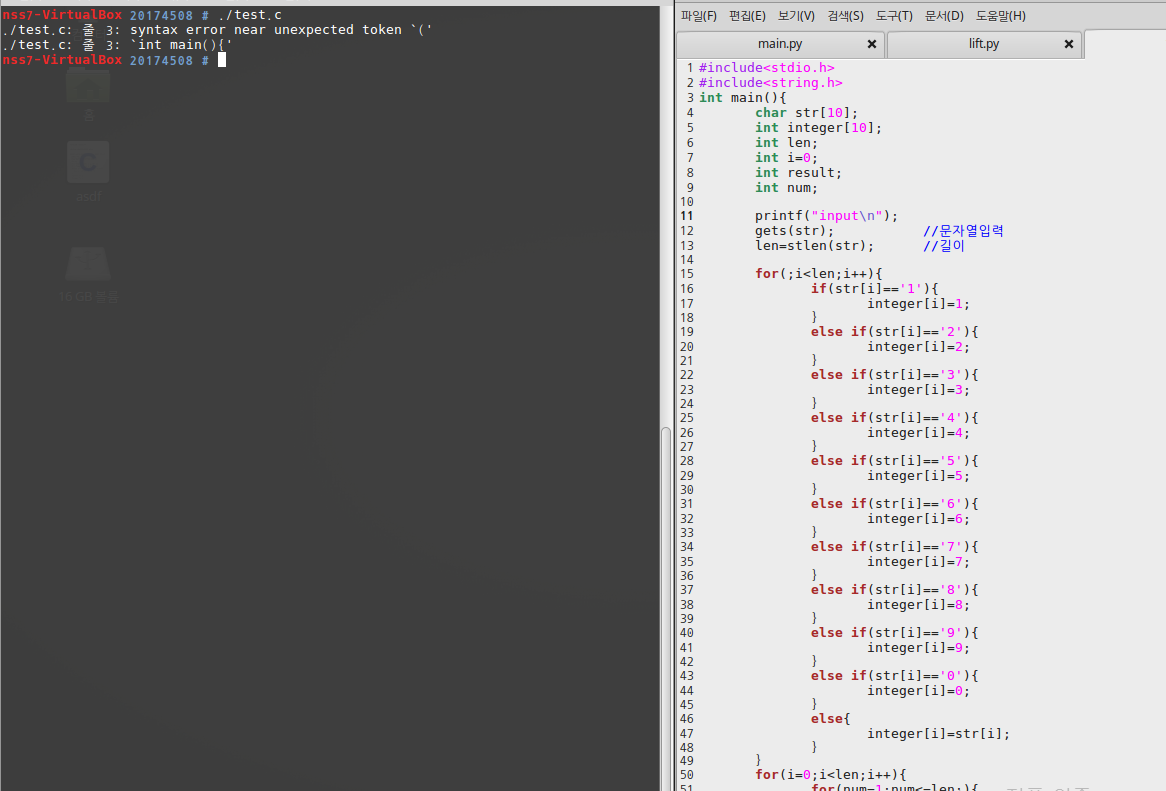Viewport: 1166px width, 791px height.
Task: Place cursor on 'char str[10];' line
Action: point(806,113)
